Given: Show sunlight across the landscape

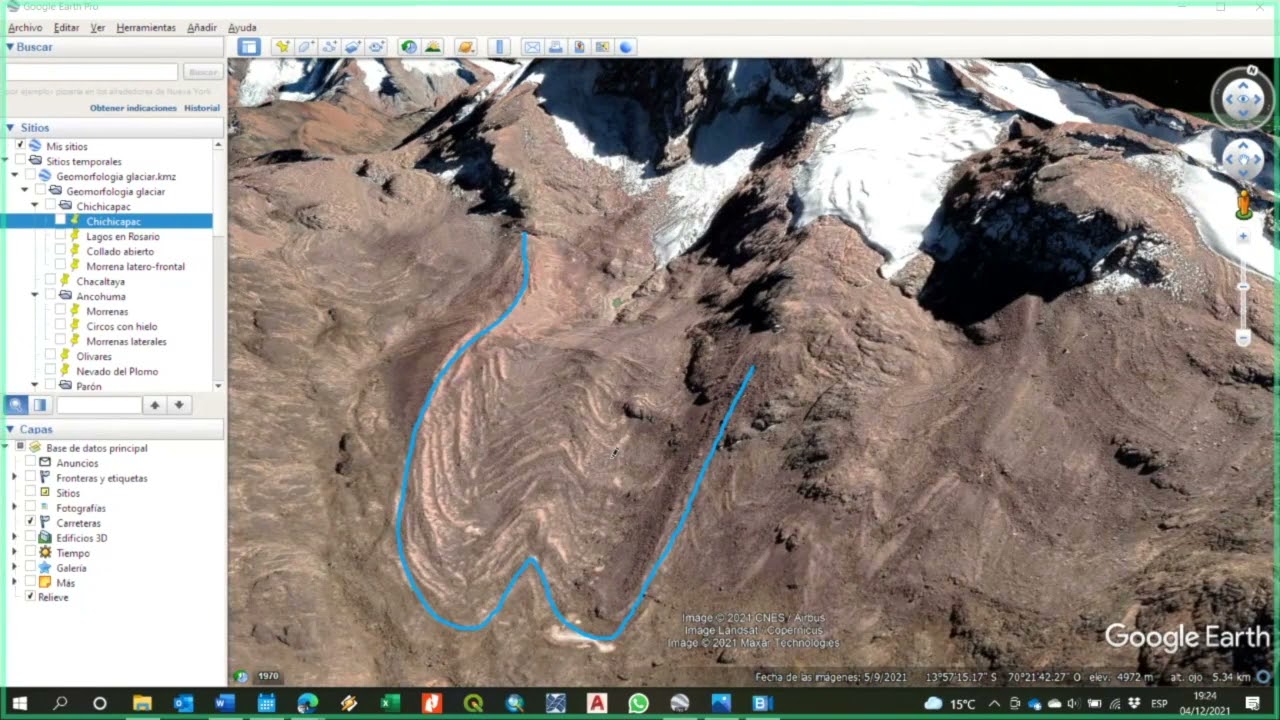Looking at the screenshot, I should click(432, 47).
